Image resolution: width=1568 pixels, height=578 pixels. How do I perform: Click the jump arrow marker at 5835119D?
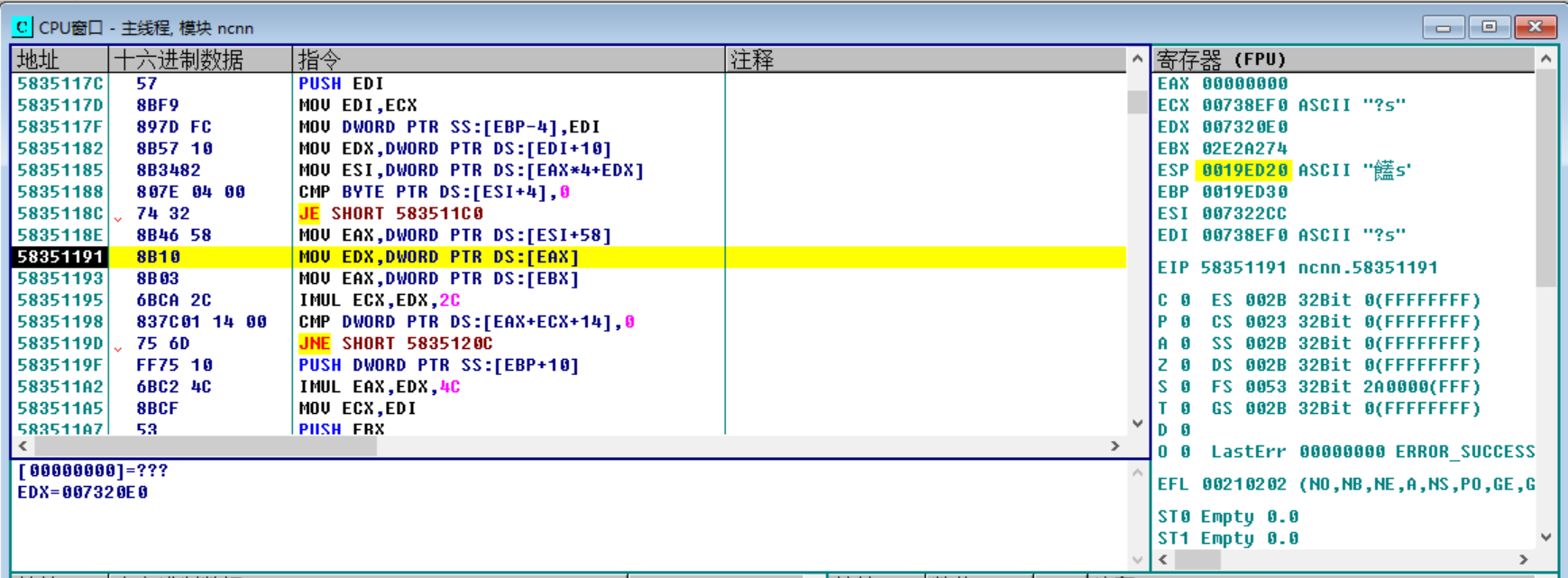pos(118,348)
